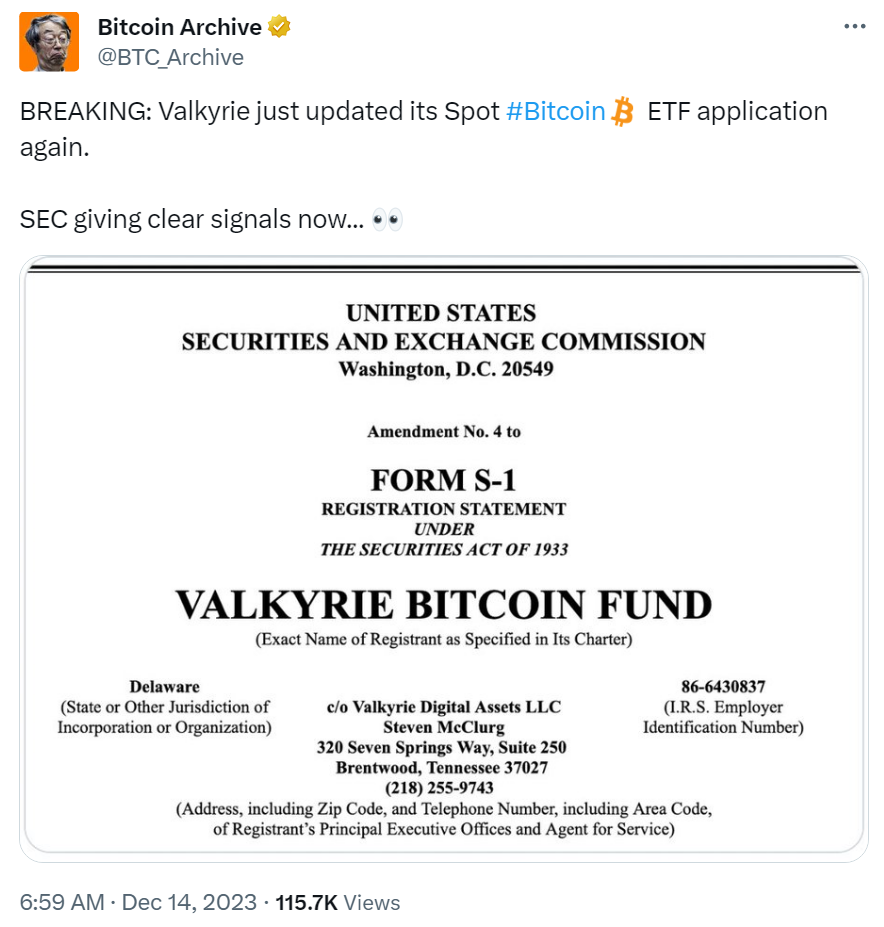Open the tweet timestamp 6:59 AM link
This screenshot has height=927, width=884.
62,902
